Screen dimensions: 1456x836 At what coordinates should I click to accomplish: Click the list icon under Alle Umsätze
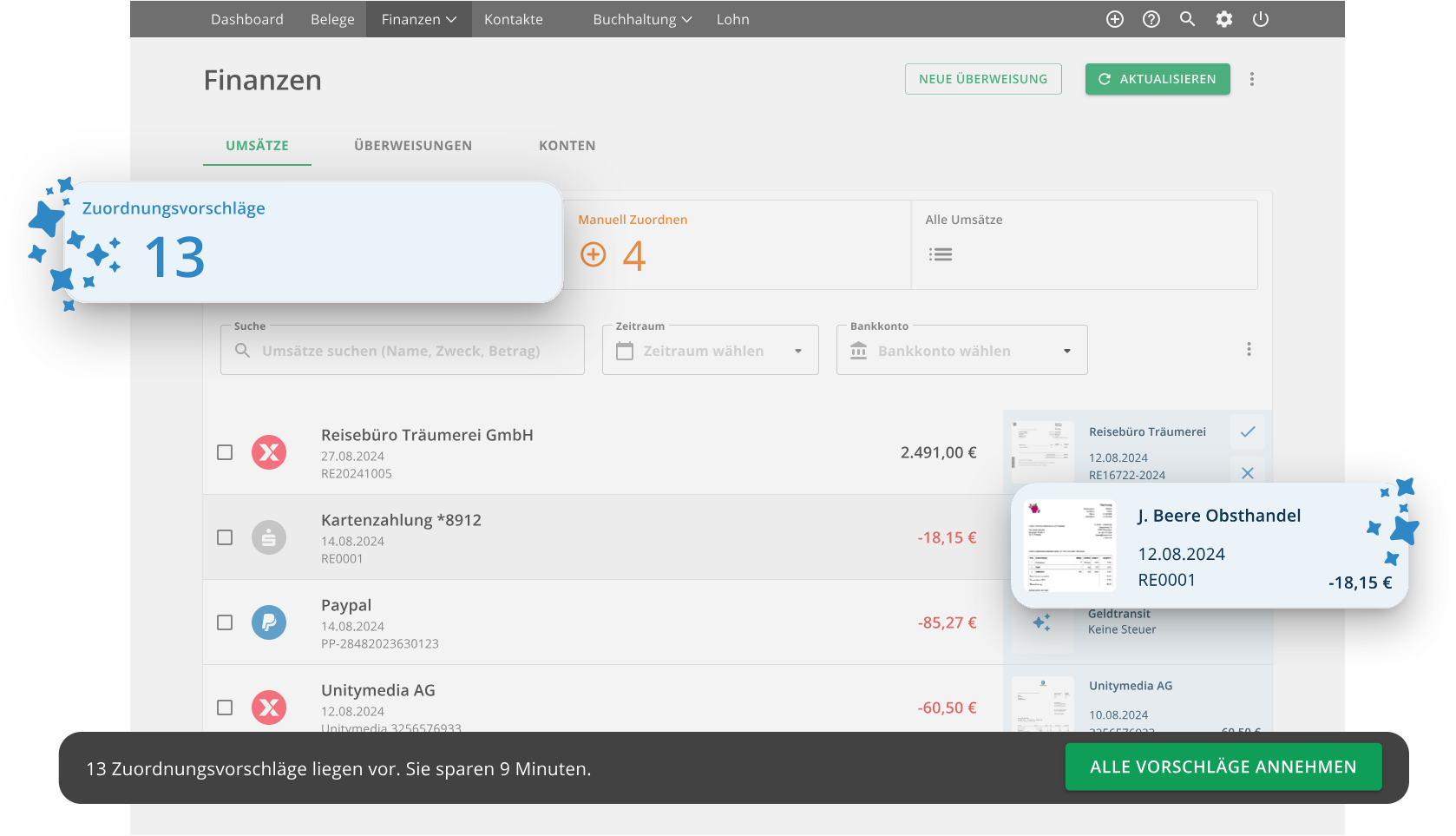pos(941,254)
